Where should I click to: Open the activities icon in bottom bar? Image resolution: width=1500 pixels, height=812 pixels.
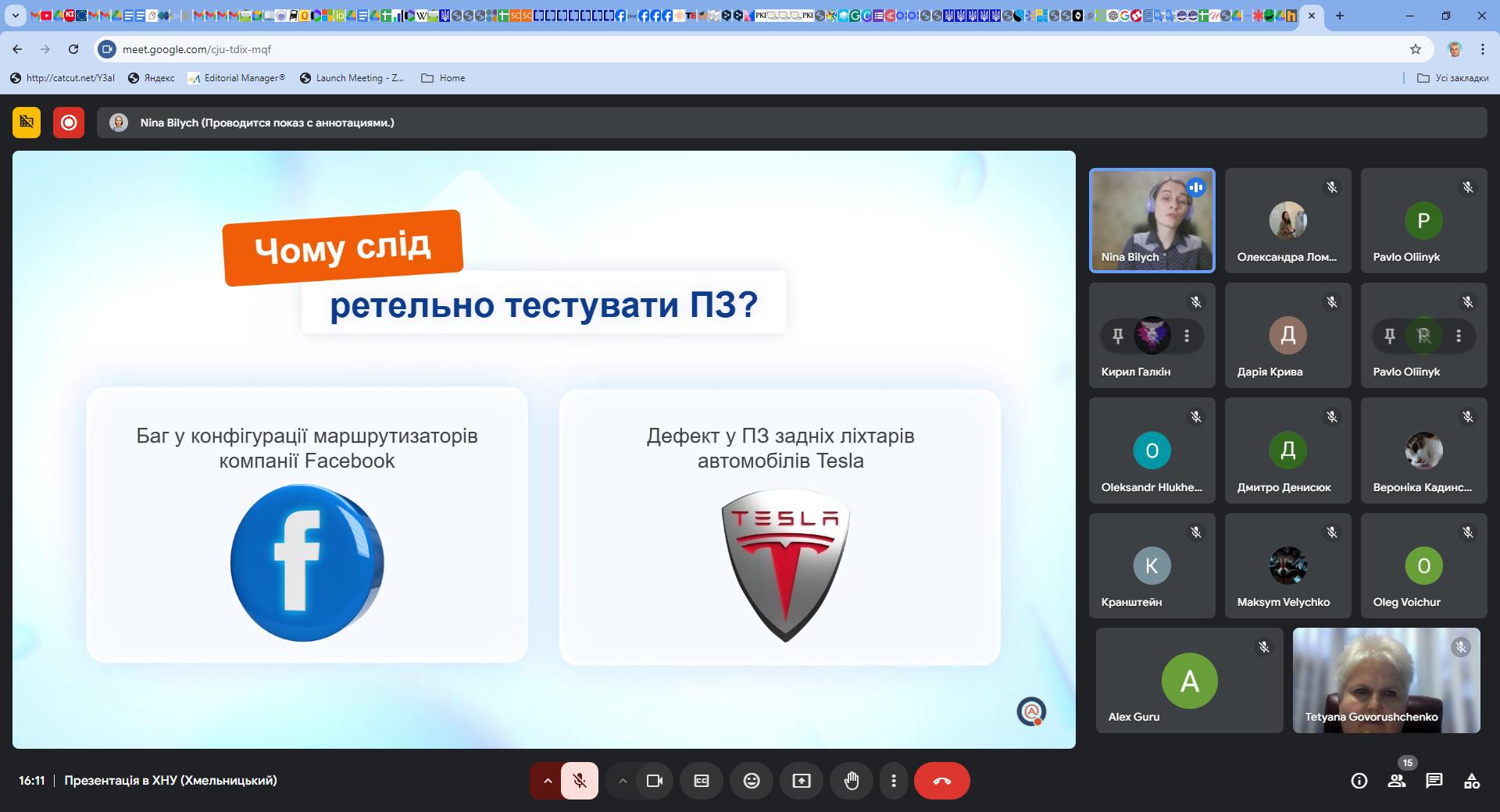point(1472,781)
